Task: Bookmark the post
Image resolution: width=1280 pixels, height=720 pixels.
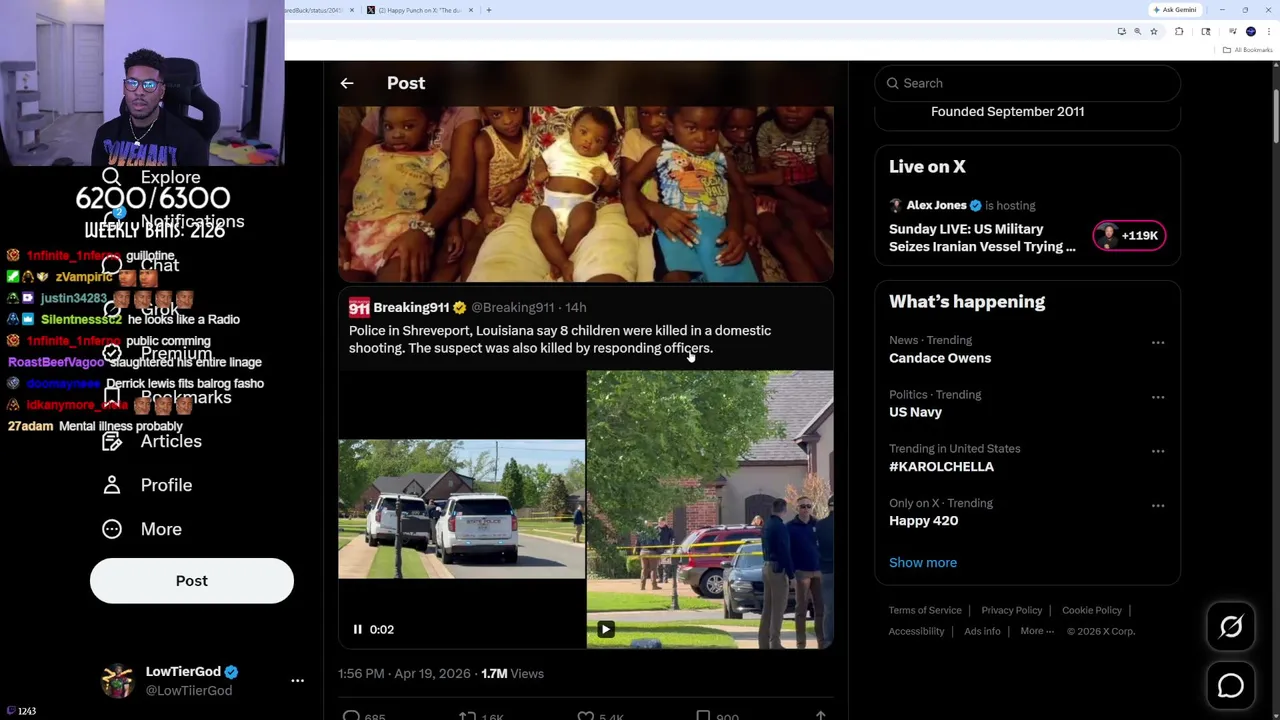Action: (x=703, y=716)
